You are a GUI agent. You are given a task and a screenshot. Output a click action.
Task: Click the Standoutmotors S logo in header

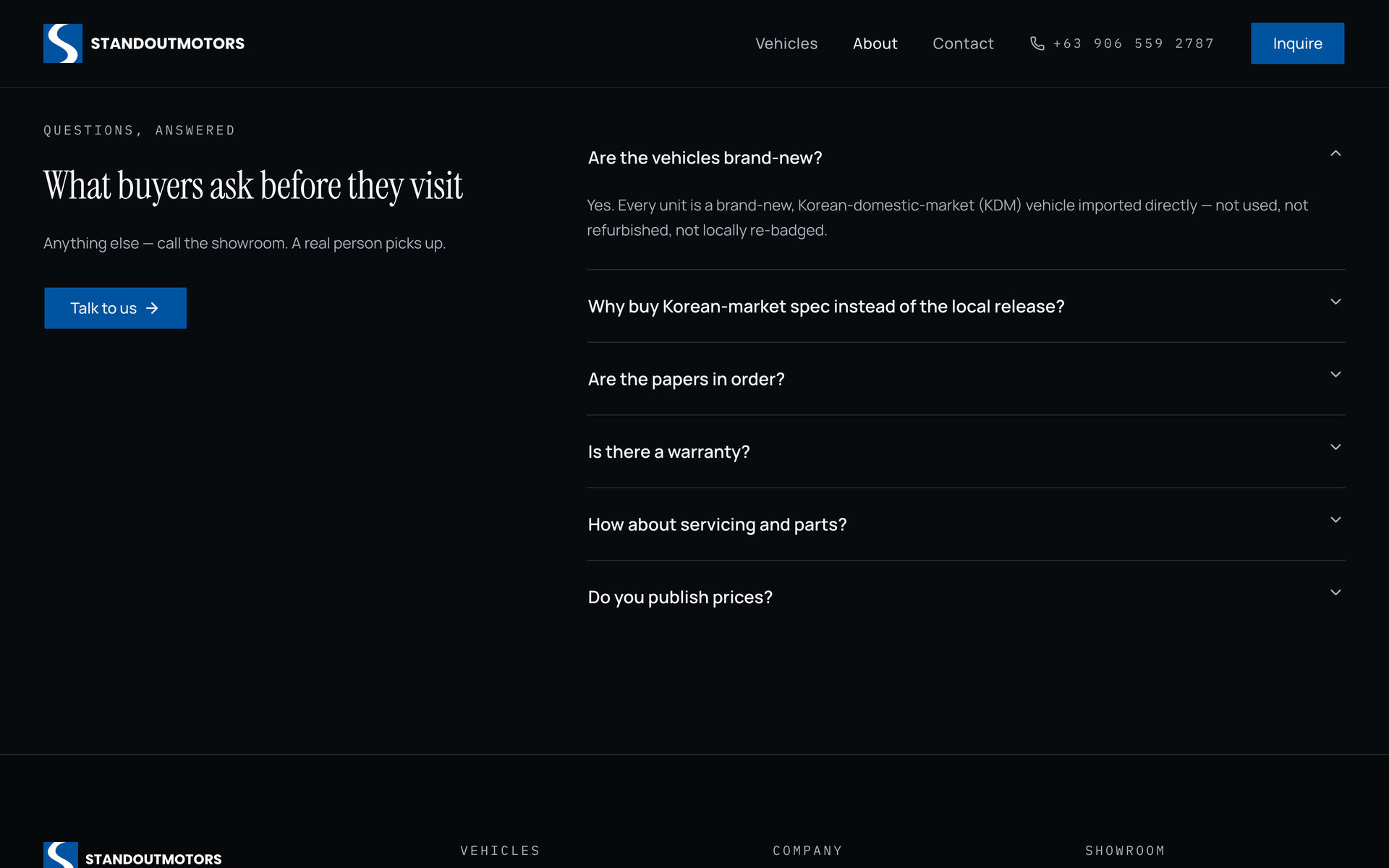[x=63, y=43]
